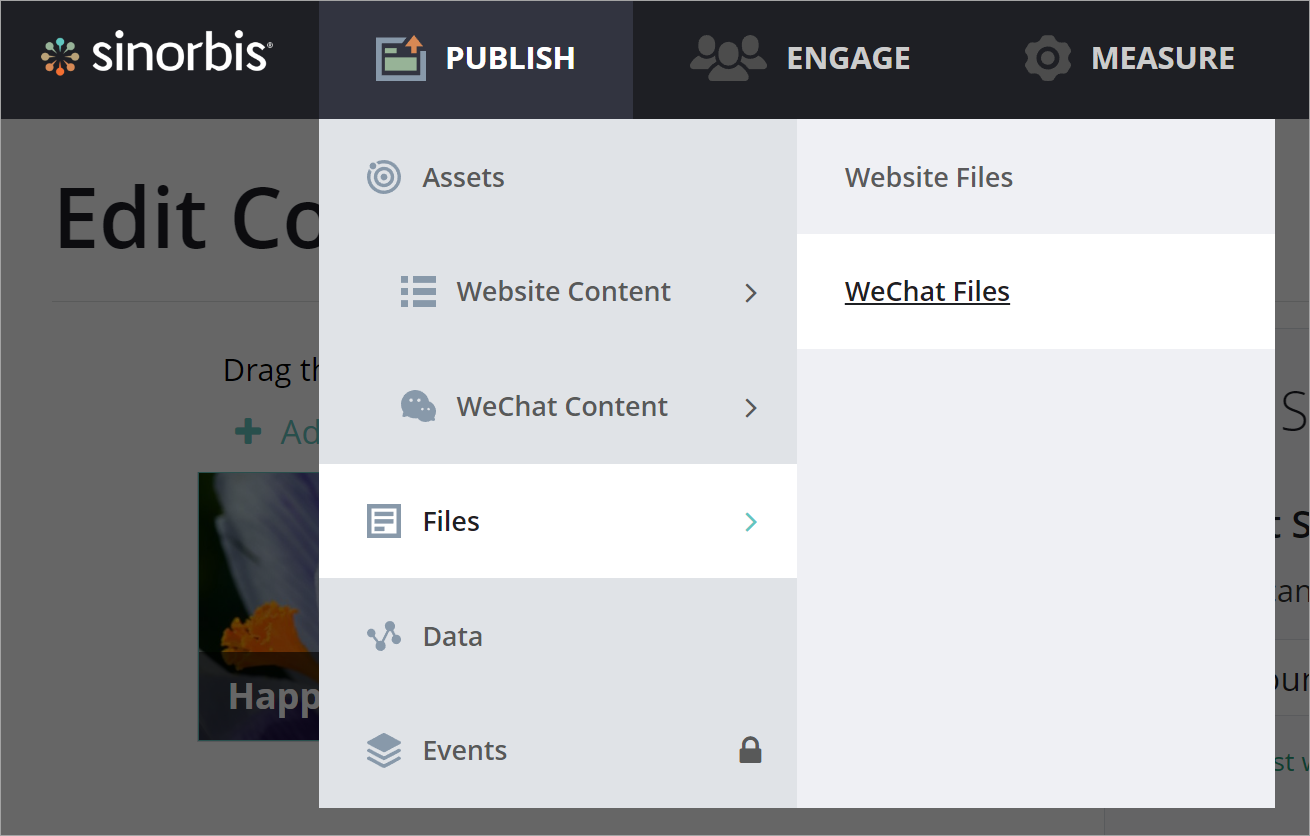Select Website Files in the submenu

tap(929, 177)
